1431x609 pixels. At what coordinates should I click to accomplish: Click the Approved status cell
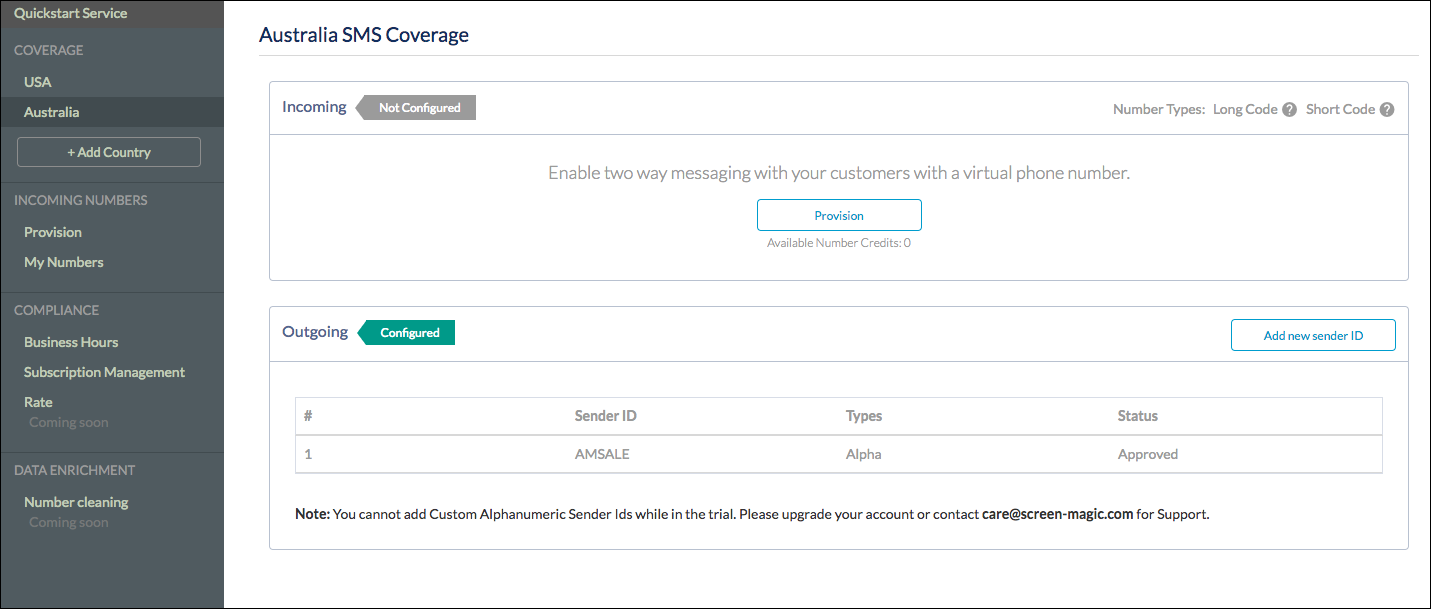(x=1148, y=454)
